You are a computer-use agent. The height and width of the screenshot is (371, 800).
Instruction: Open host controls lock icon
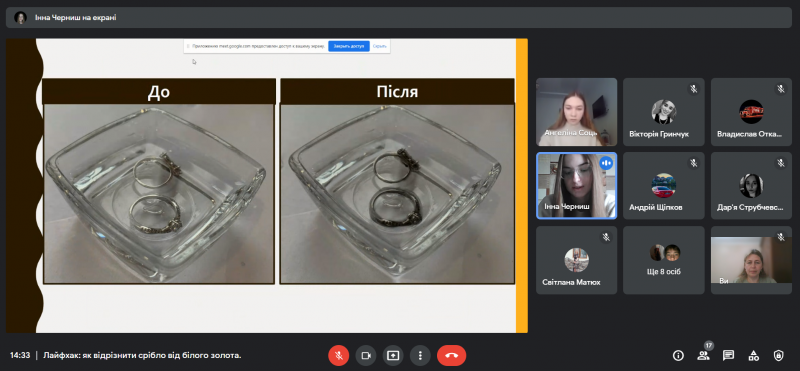[778, 355]
